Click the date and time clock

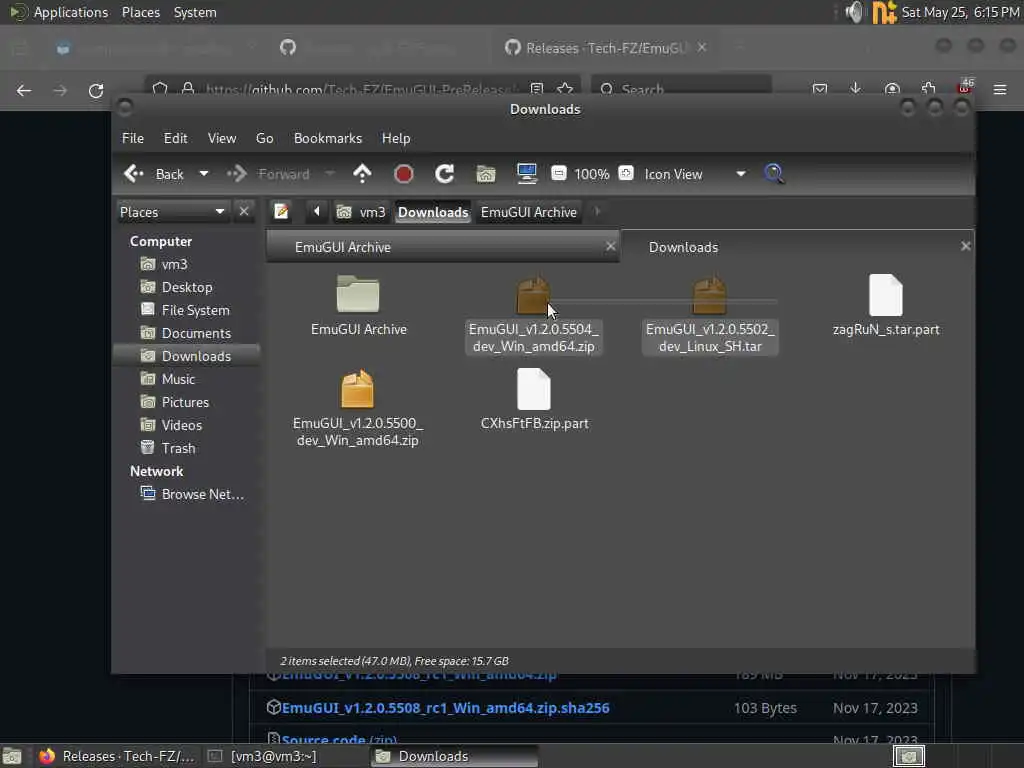pyautogui.click(x=959, y=12)
